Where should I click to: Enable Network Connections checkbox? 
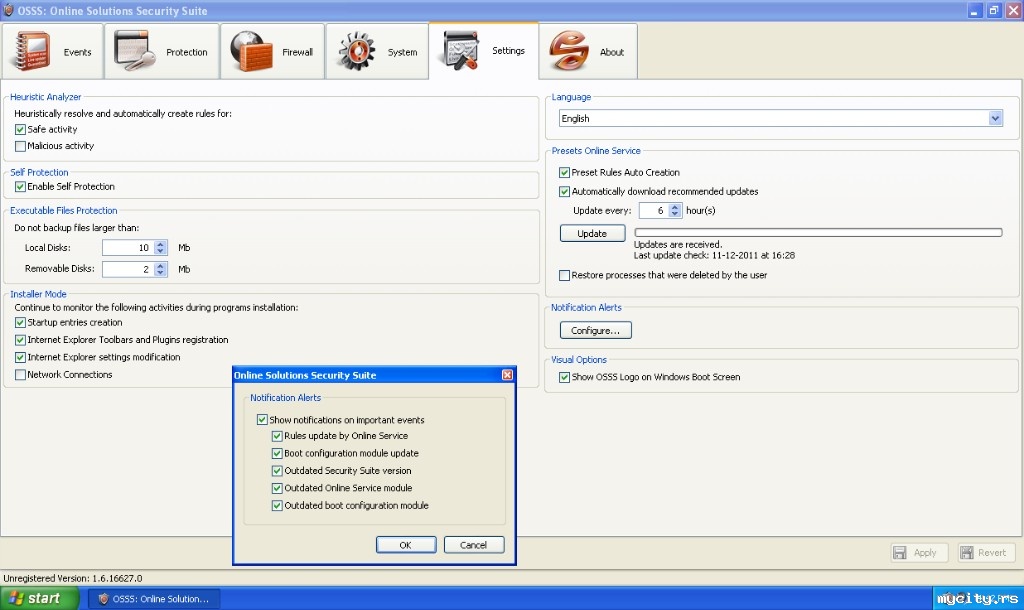(20, 375)
